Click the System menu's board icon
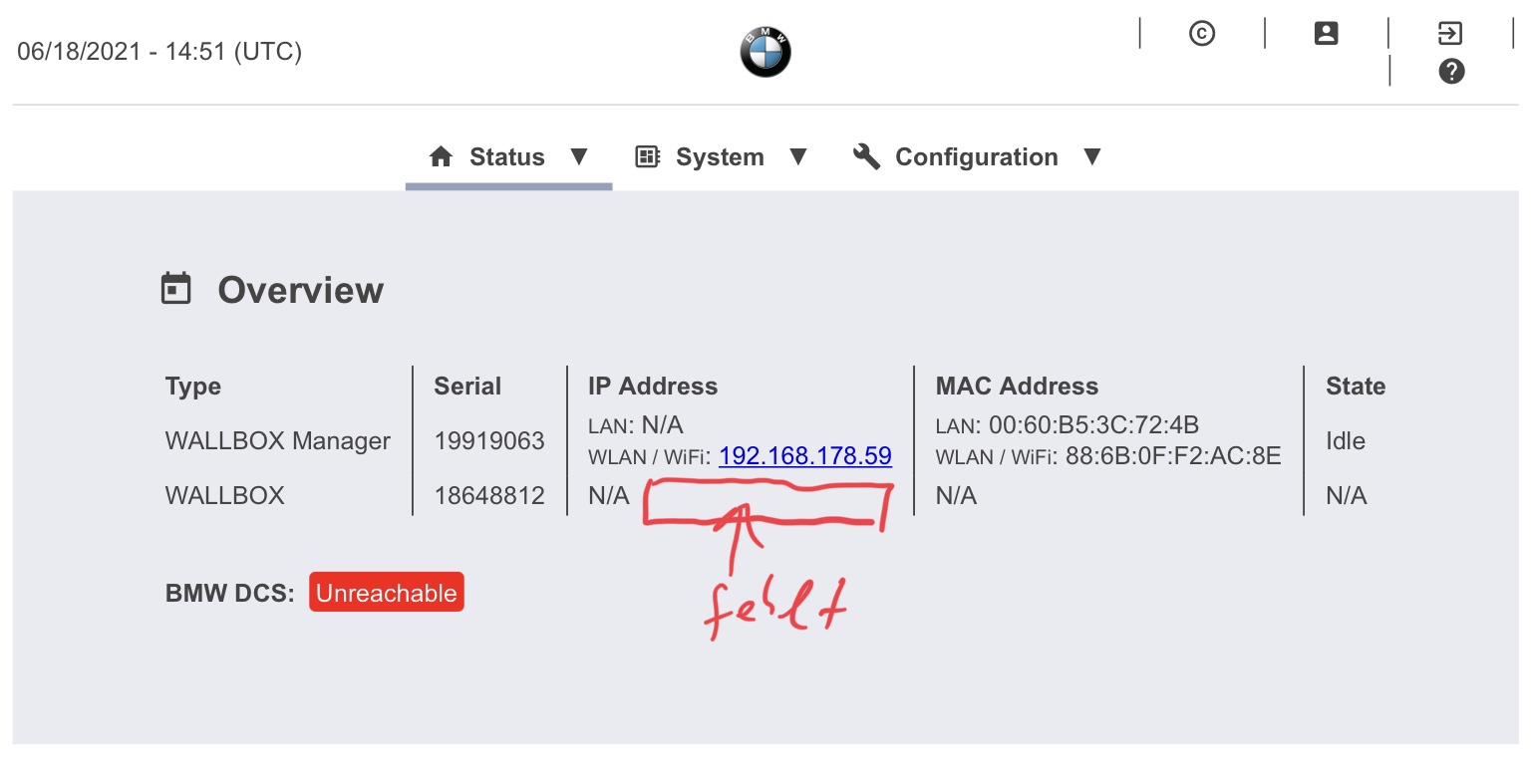Screen dimensions: 1531x784 click(648, 157)
